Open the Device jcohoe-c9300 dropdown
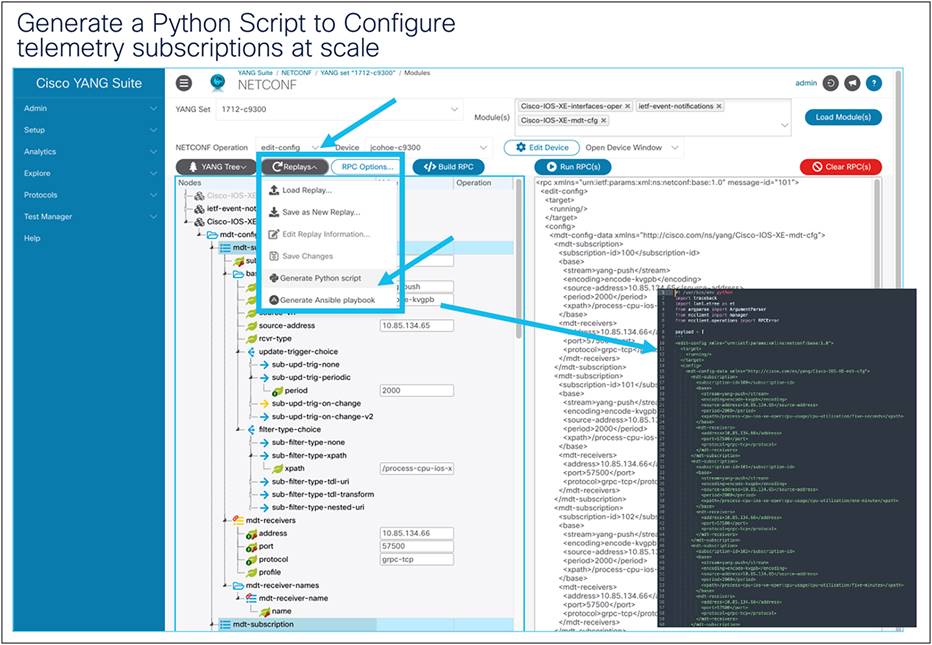Image resolution: width=932 pixels, height=645 pixels. (x=427, y=147)
